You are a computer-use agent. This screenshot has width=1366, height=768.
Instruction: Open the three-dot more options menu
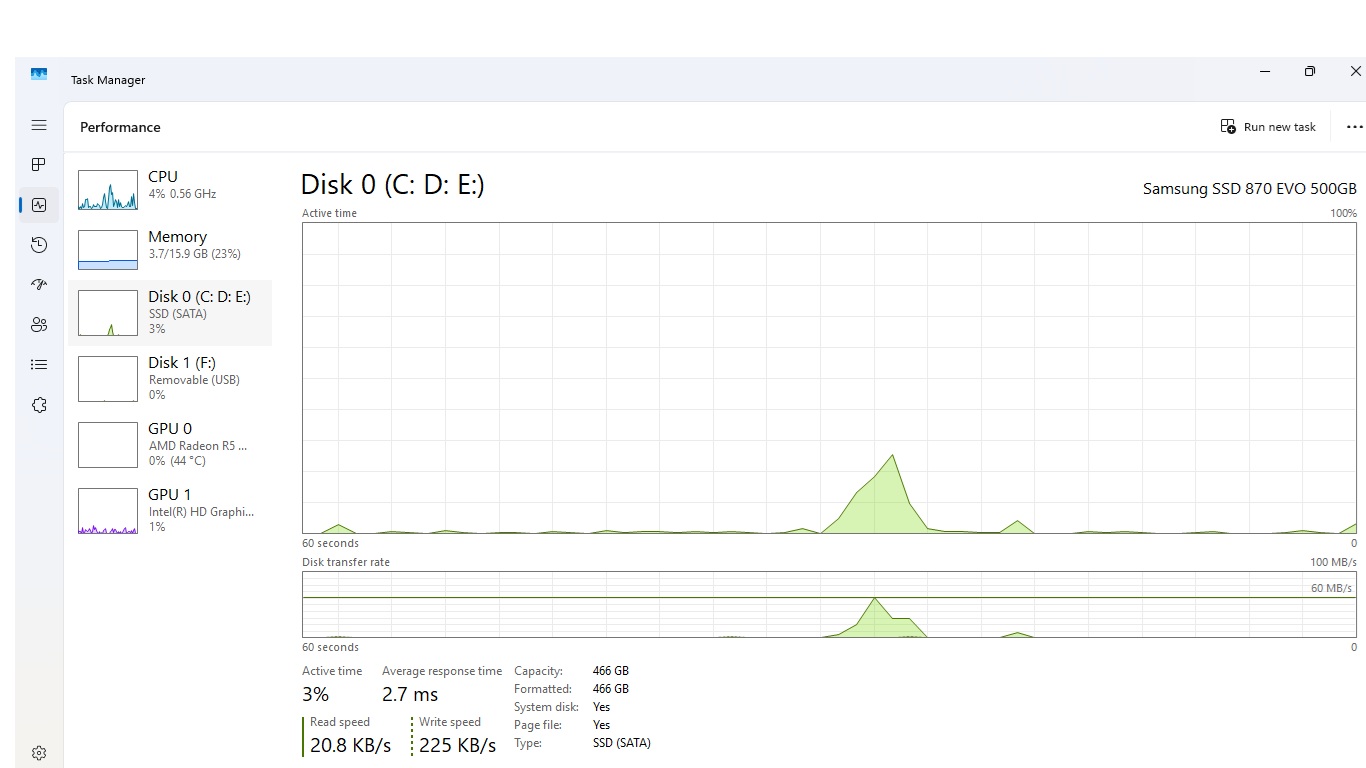(1354, 127)
